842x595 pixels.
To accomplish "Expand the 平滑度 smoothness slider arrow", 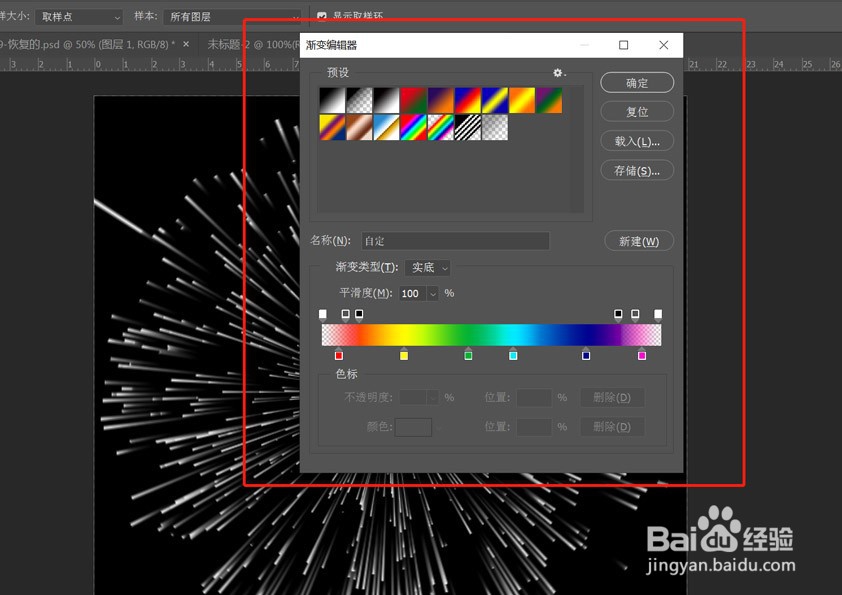I will (433, 294).
